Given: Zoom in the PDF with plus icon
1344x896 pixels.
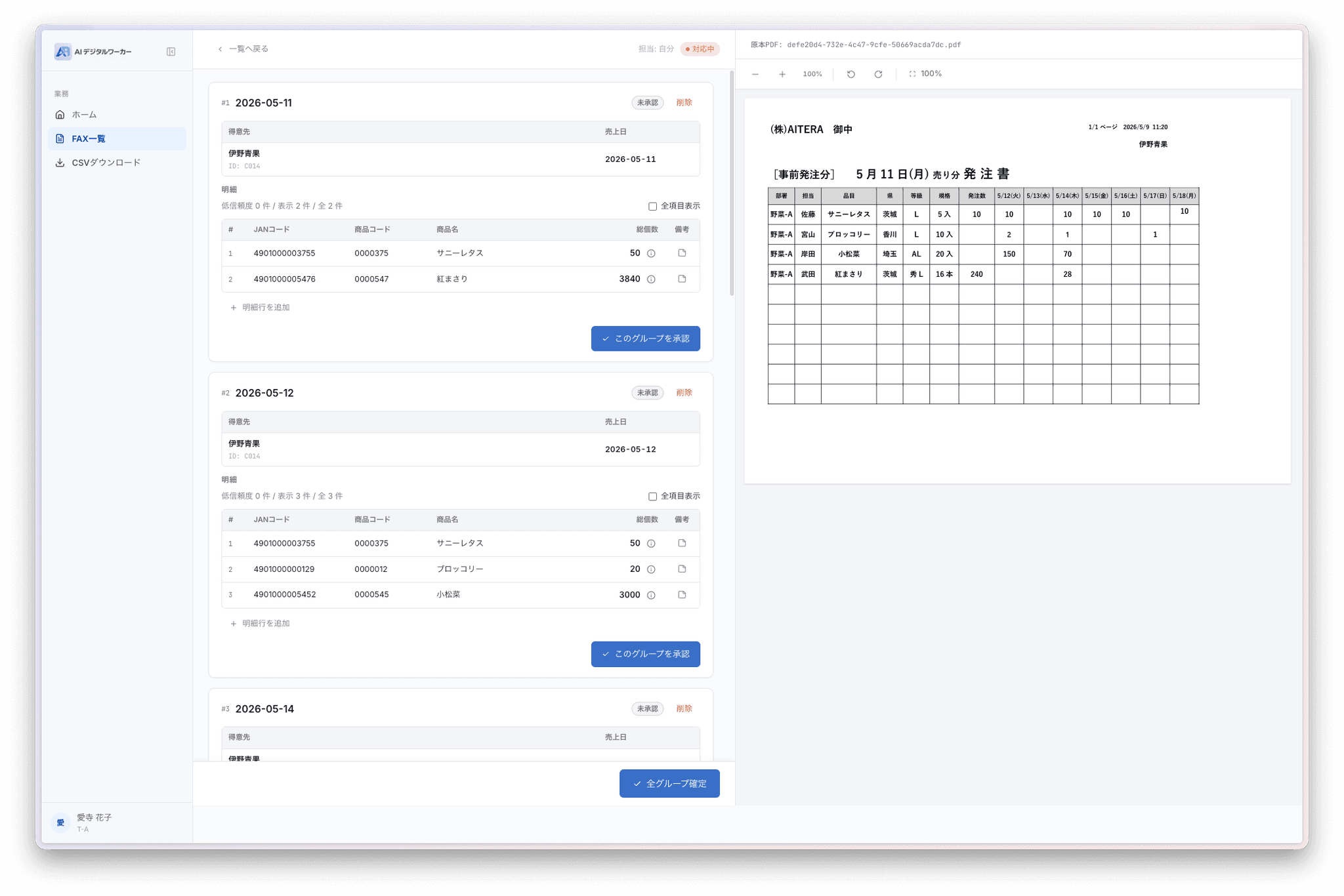Looking at the screenshot, I should (x=782, y=74).
